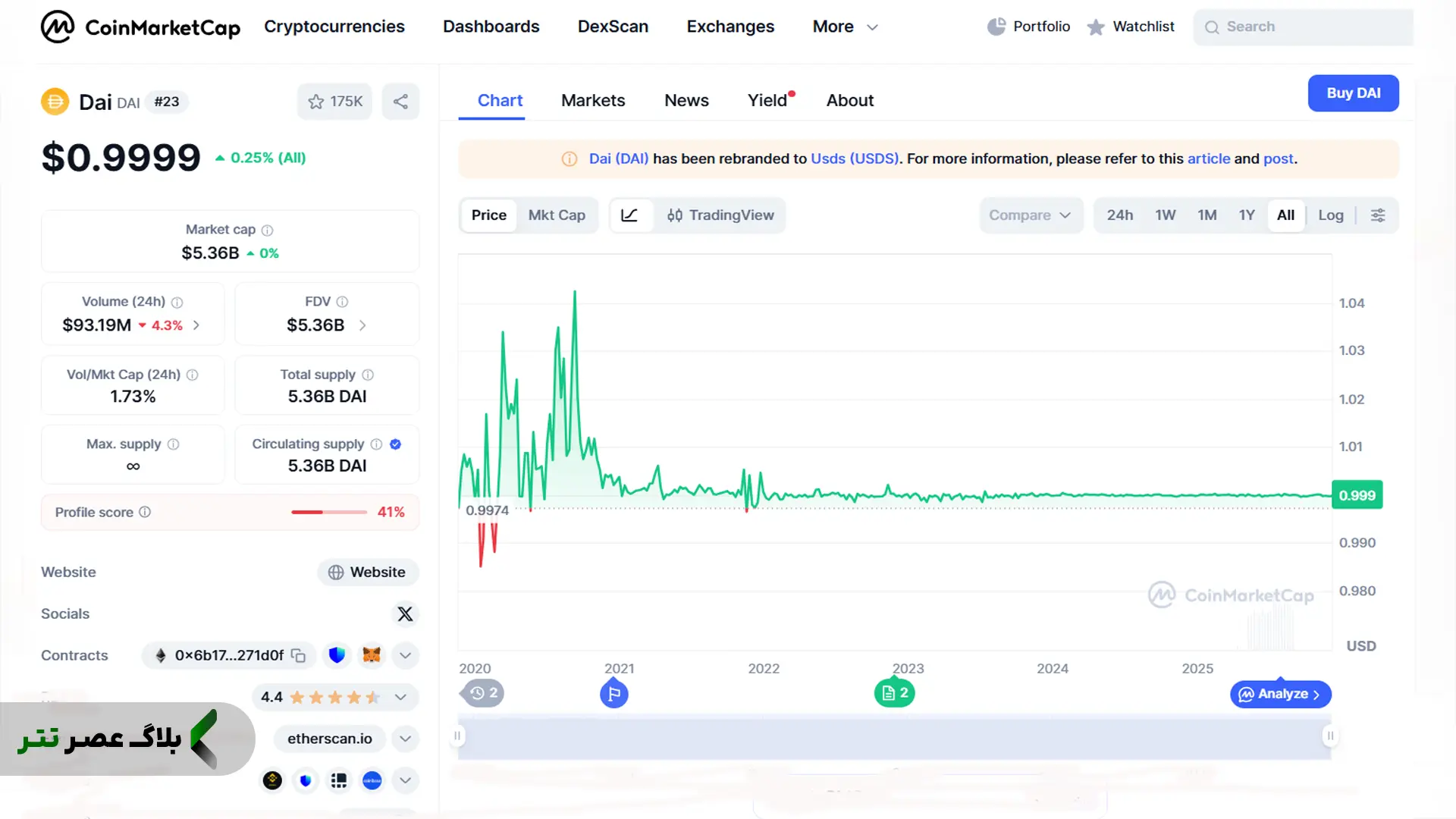Click the info icon in rebrand notice
The width and height of the screenshot is (1456, 819).
[569, 159]
